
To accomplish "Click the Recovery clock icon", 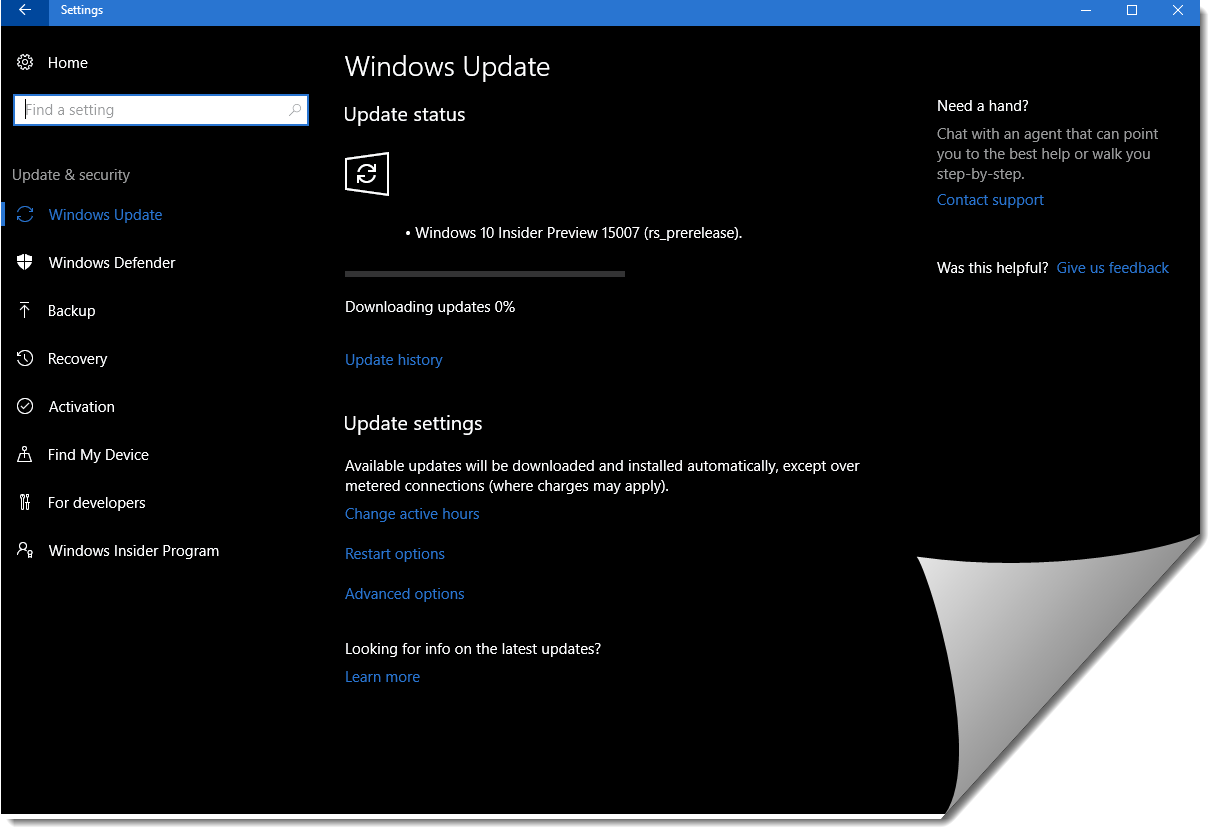I will click(x=25, y=359).
